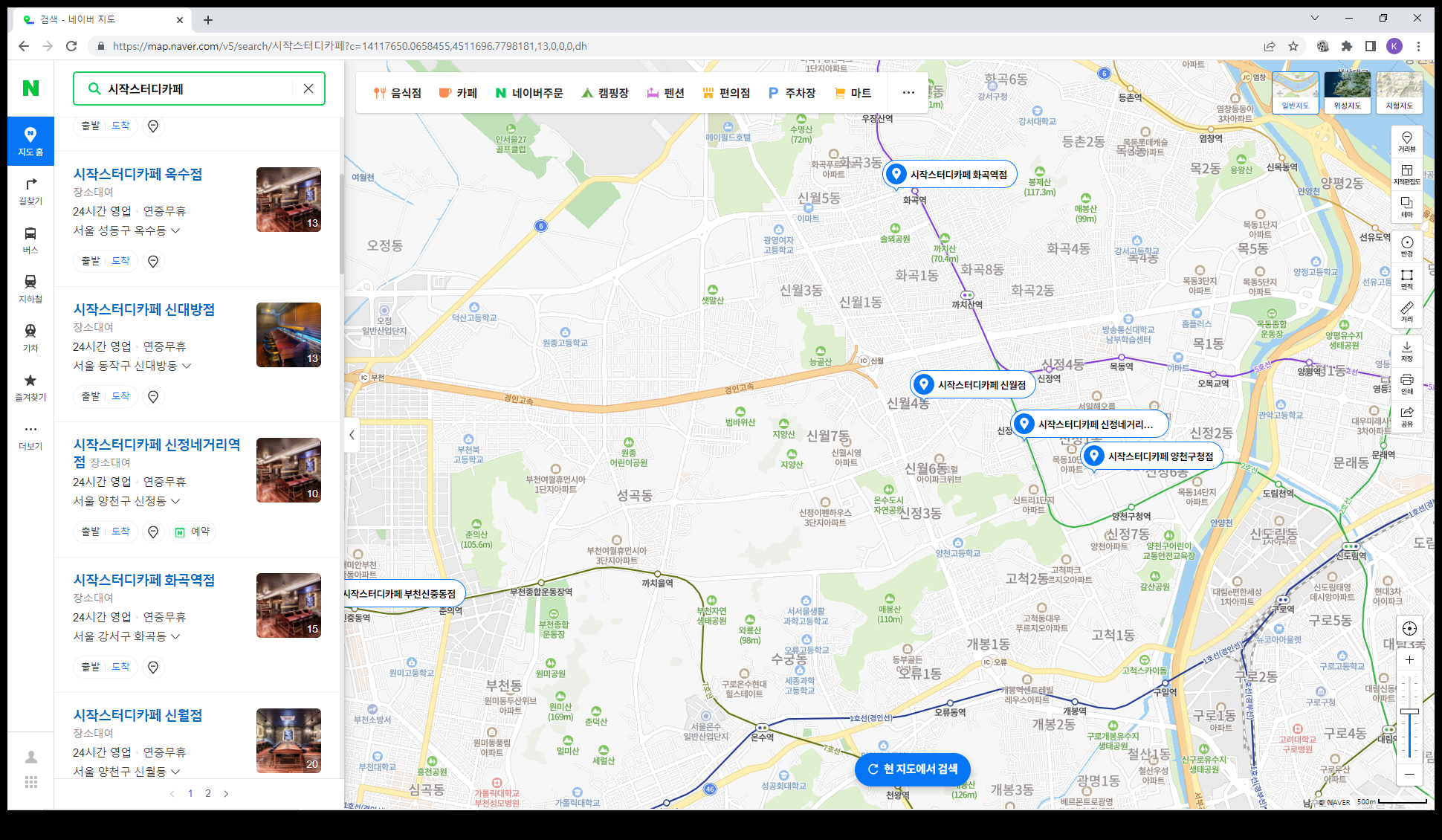The width and height of the screenshot is (1442, 840).
Task: Click 양천구청점 marker on the map
Action: [x=1151, y=456]
